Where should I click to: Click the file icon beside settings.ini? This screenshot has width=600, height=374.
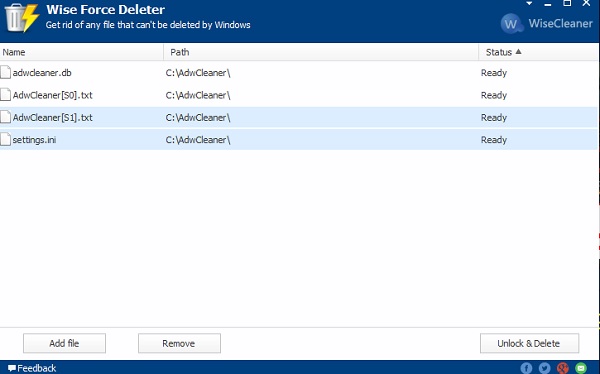coord(5,139)
